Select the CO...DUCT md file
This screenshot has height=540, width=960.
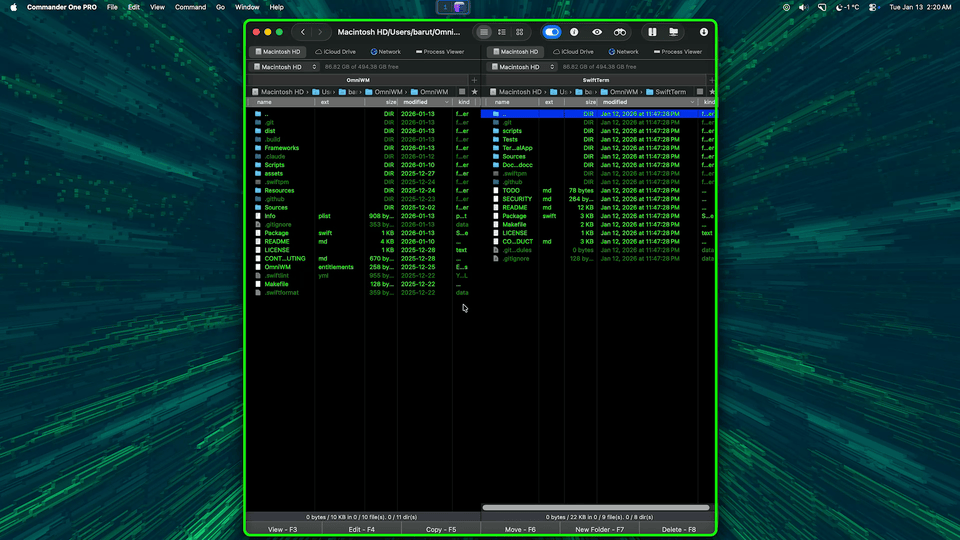click(598, 241)
